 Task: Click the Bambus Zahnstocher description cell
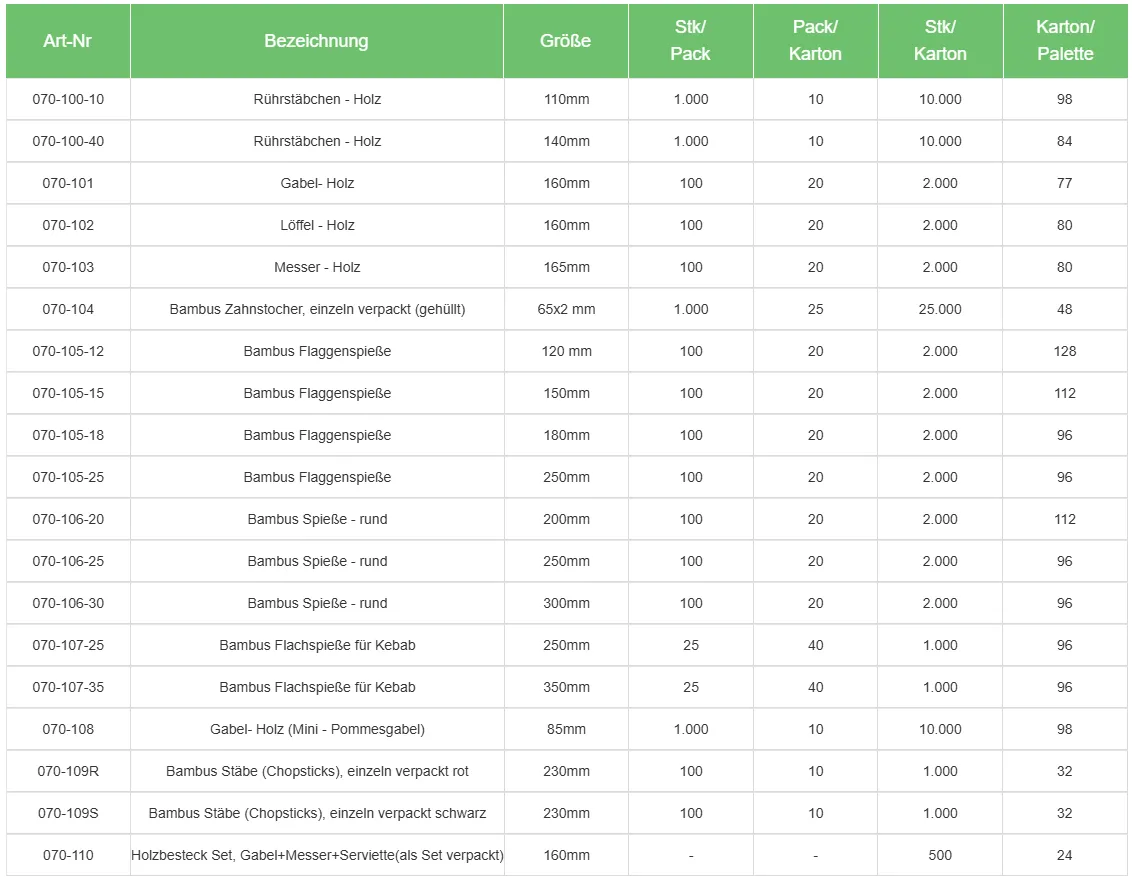317,309
